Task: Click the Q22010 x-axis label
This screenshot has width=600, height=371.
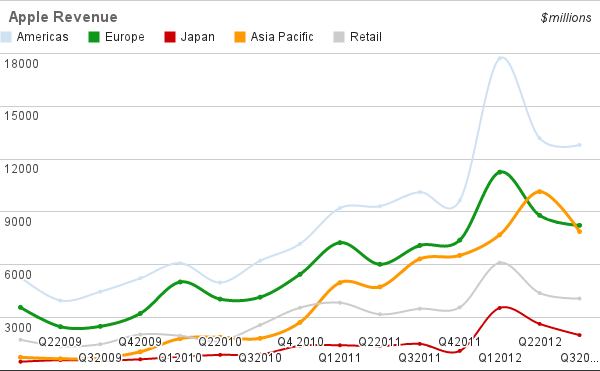Action: coord(220,342)
